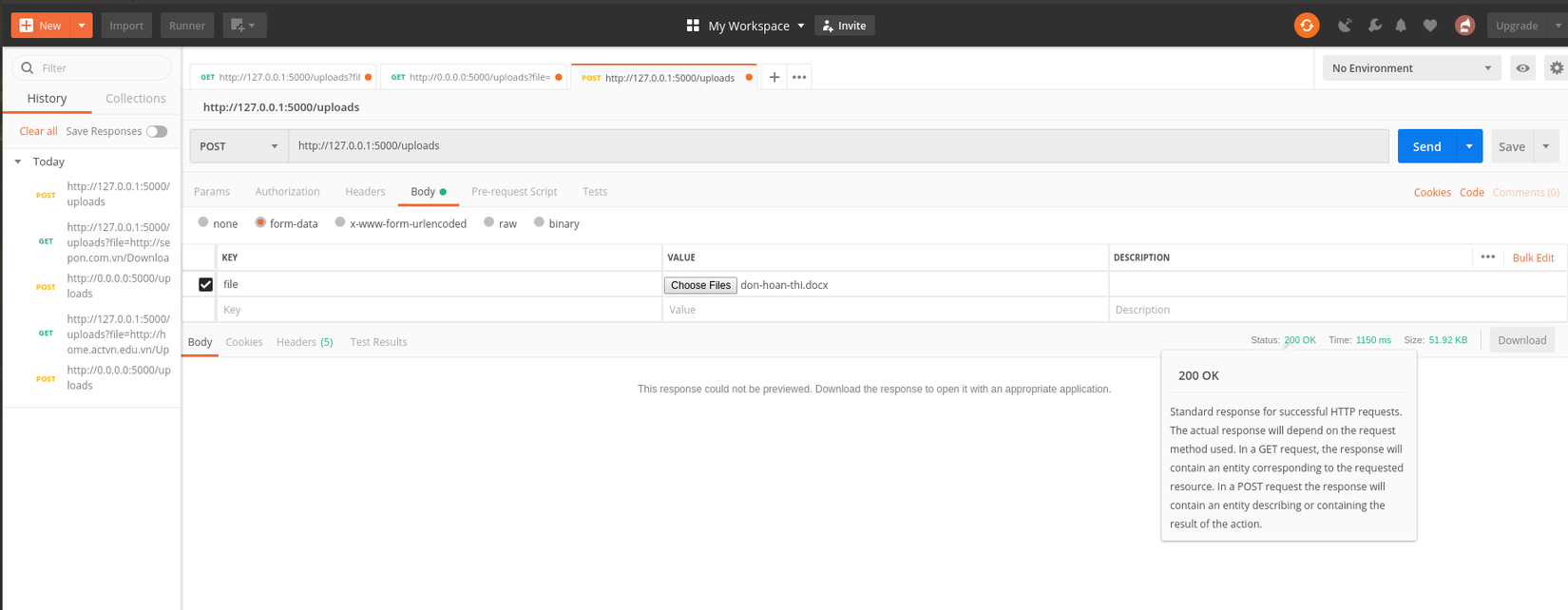Screen dimensions: 1568x610
Task: Click the 200 OK status text
Action: (1300, 340)
